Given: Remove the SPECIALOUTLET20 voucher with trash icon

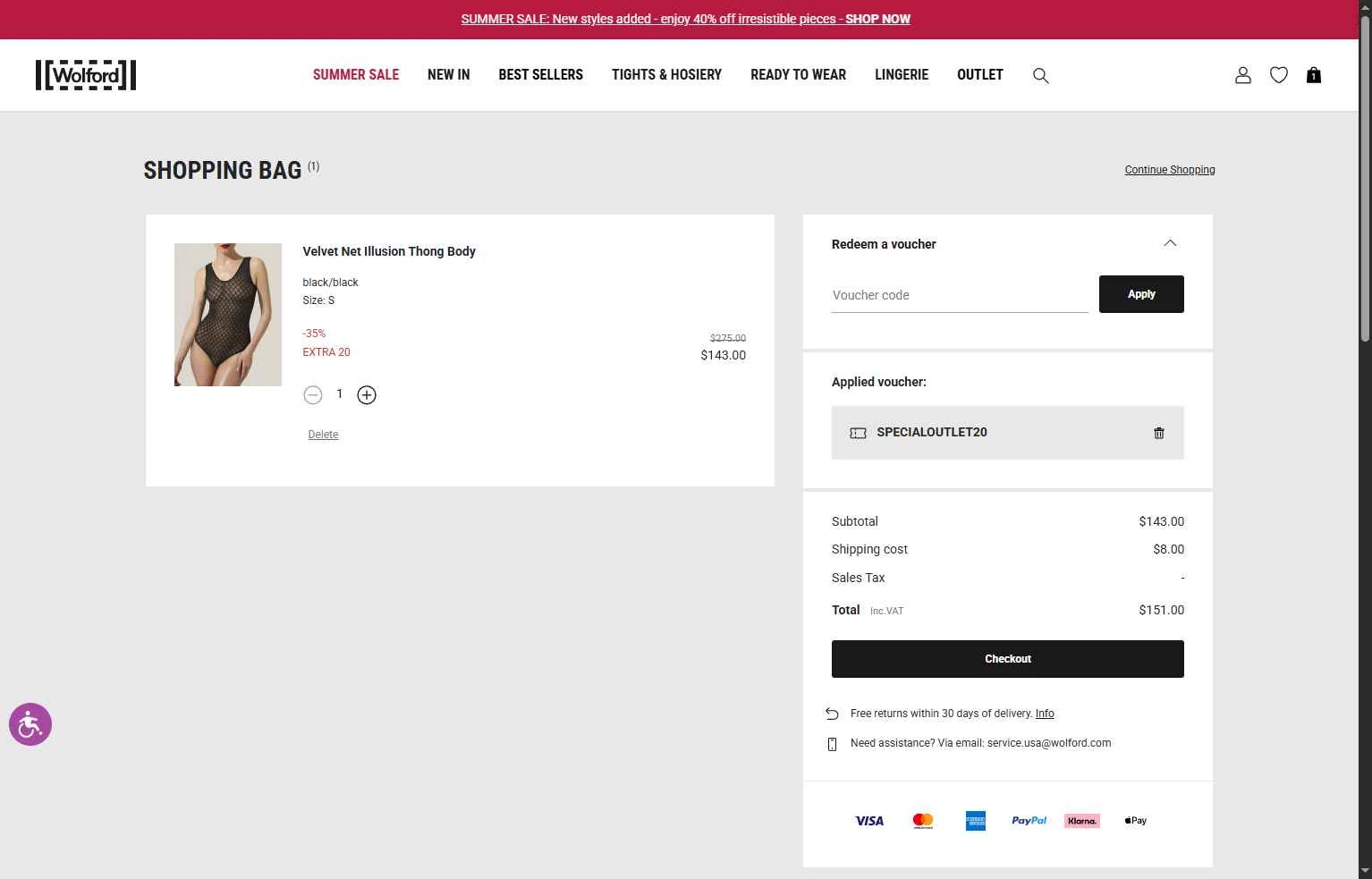Looking at the screenshot, I should 1159,433.
